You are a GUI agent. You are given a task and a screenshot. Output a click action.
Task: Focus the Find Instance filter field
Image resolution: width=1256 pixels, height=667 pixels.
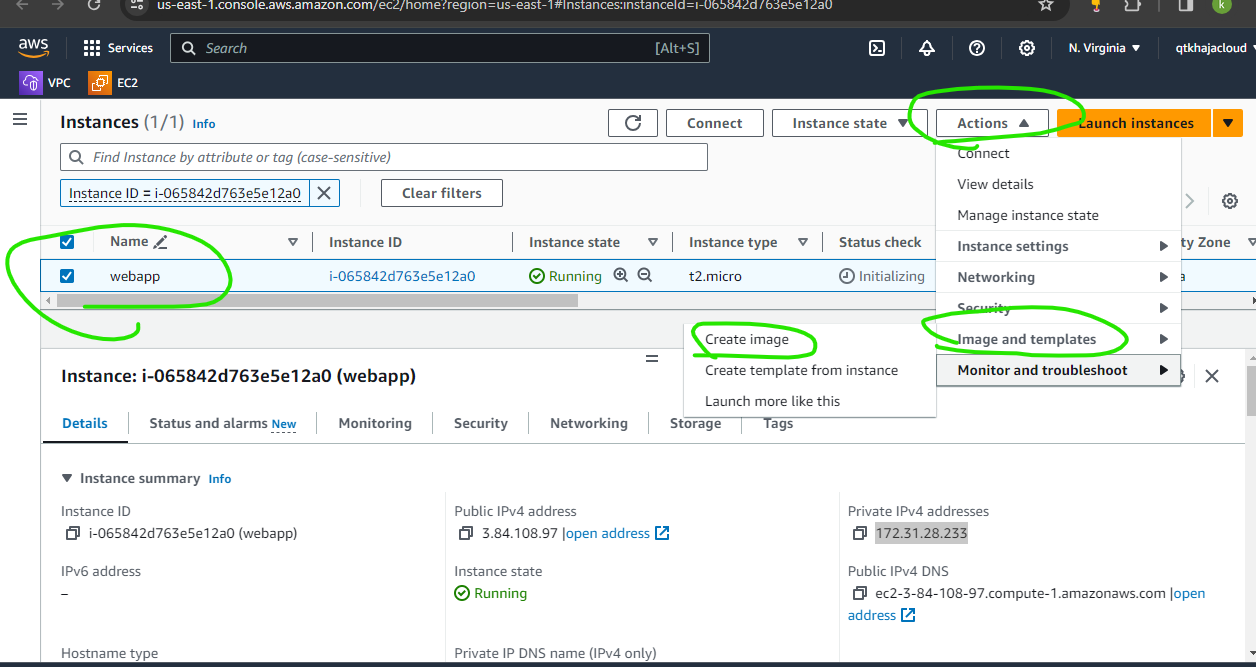tap(384, 157)
